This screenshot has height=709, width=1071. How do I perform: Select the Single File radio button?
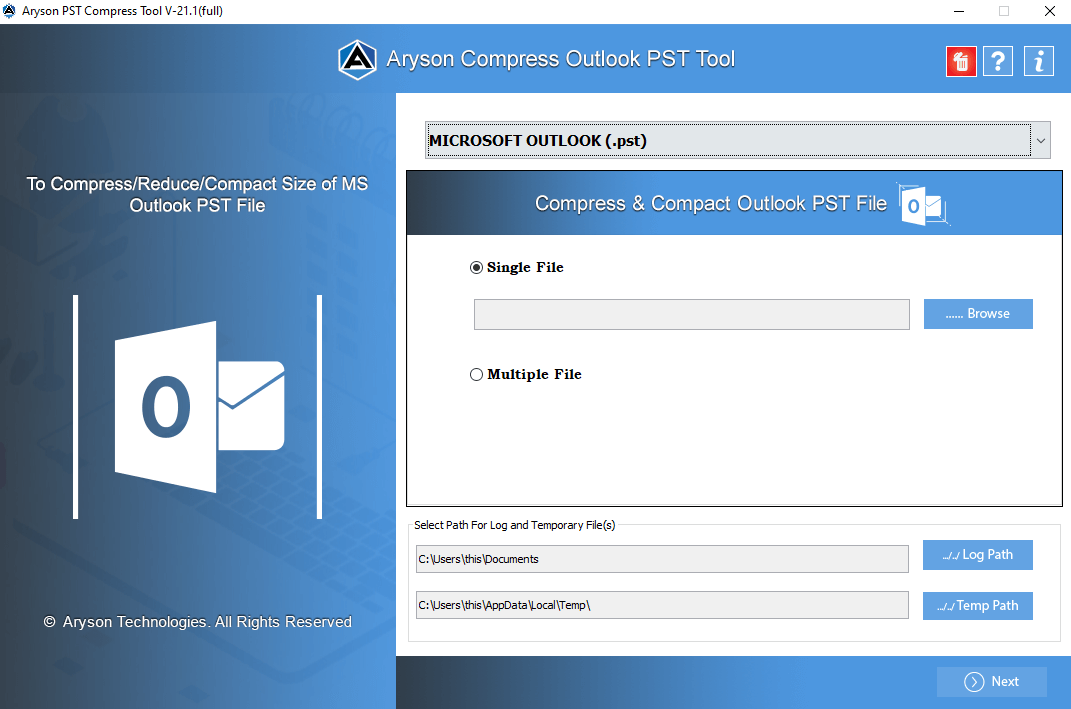click(475, 267)
